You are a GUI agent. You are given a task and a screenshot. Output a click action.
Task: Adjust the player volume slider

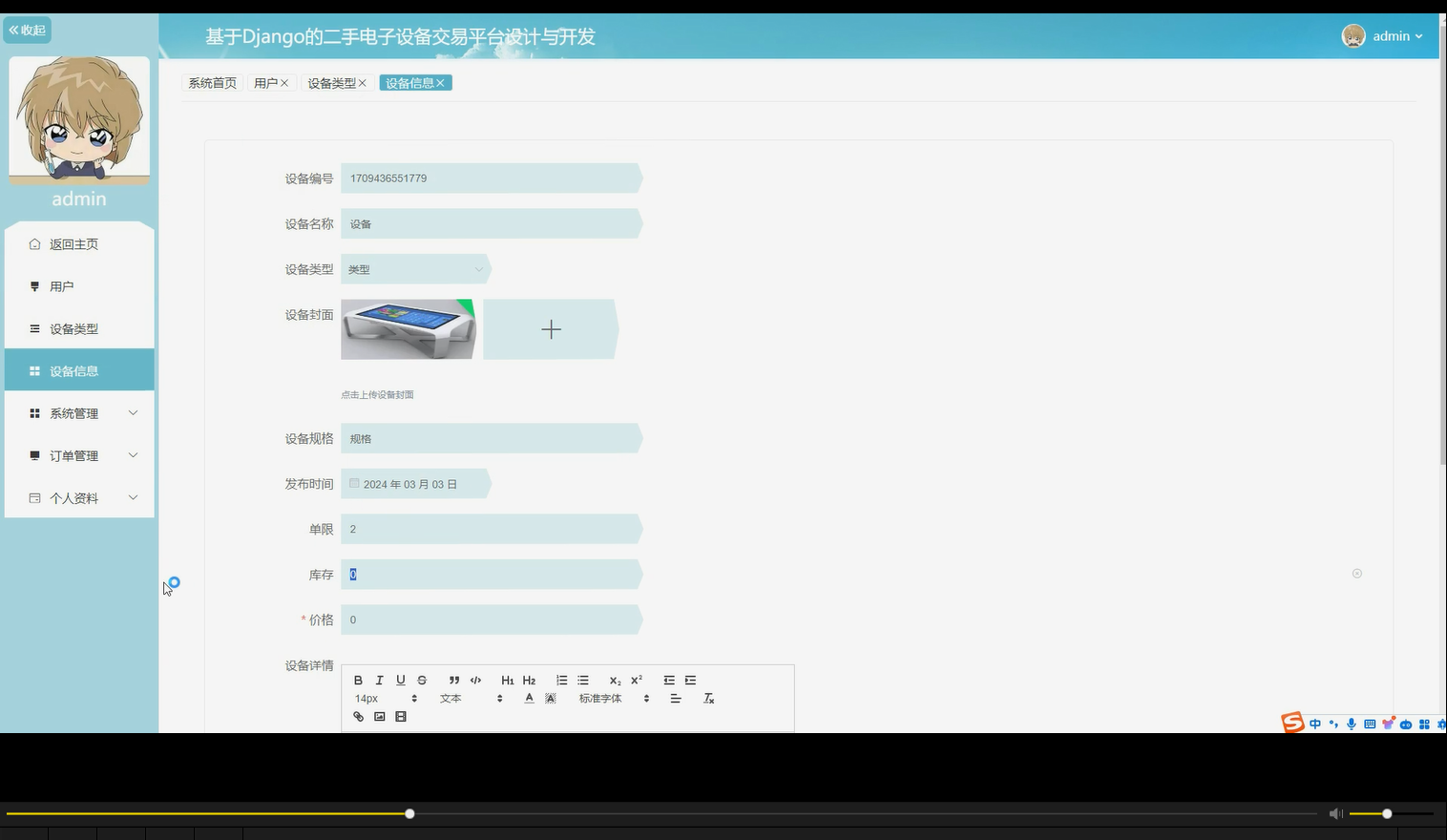pyautogui.click(x=1387, y=813)
